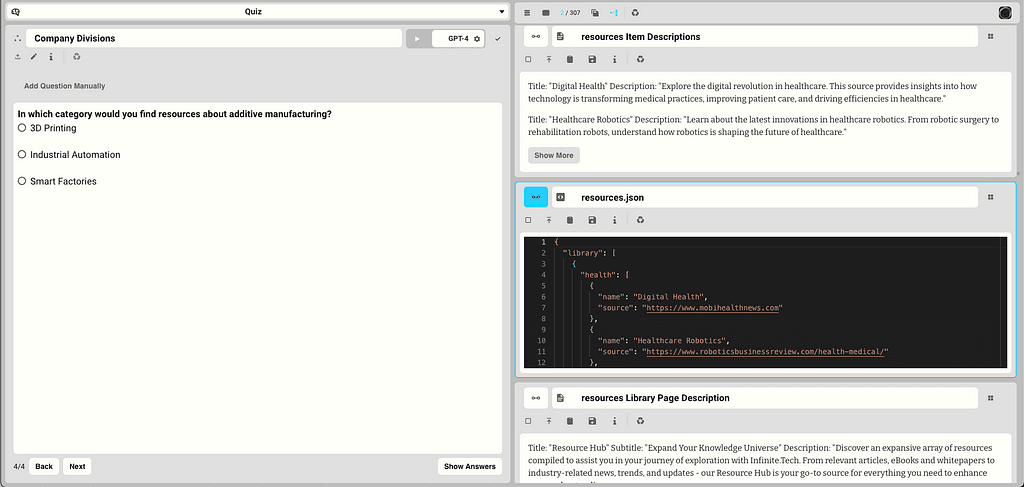The height and width of the screenshot is (487, 1024).
Task: Open info icon under Library Page Description
Action: pos(615,421)
